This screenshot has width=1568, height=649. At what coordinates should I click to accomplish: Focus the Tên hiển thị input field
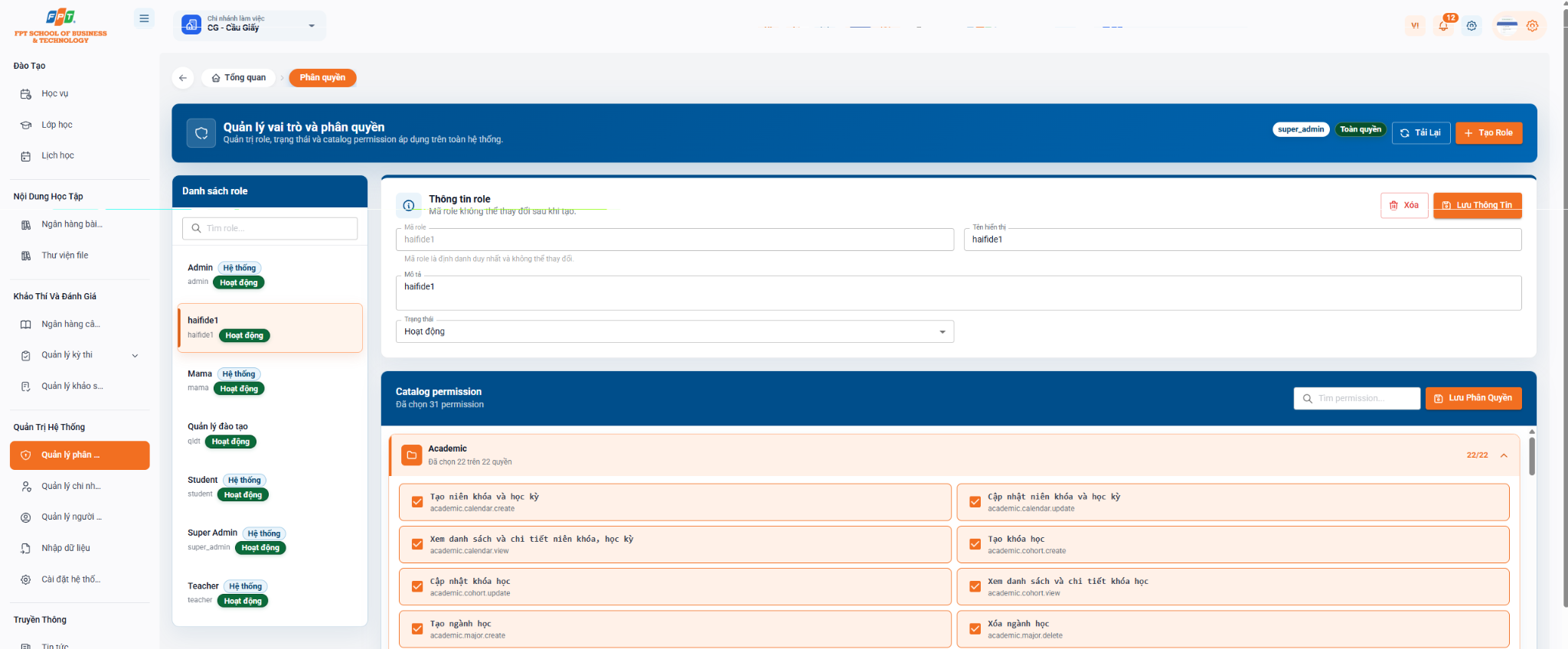[1243, 240]
